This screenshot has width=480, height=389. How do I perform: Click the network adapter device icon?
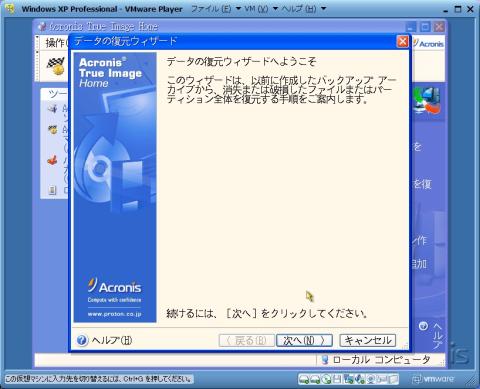click(x=349, y=379)
